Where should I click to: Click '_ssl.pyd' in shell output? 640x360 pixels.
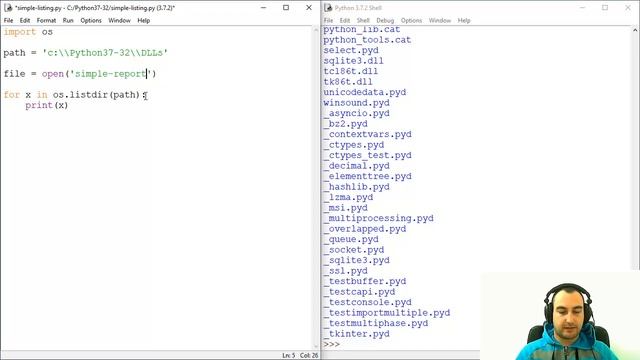tap(345, 271)
